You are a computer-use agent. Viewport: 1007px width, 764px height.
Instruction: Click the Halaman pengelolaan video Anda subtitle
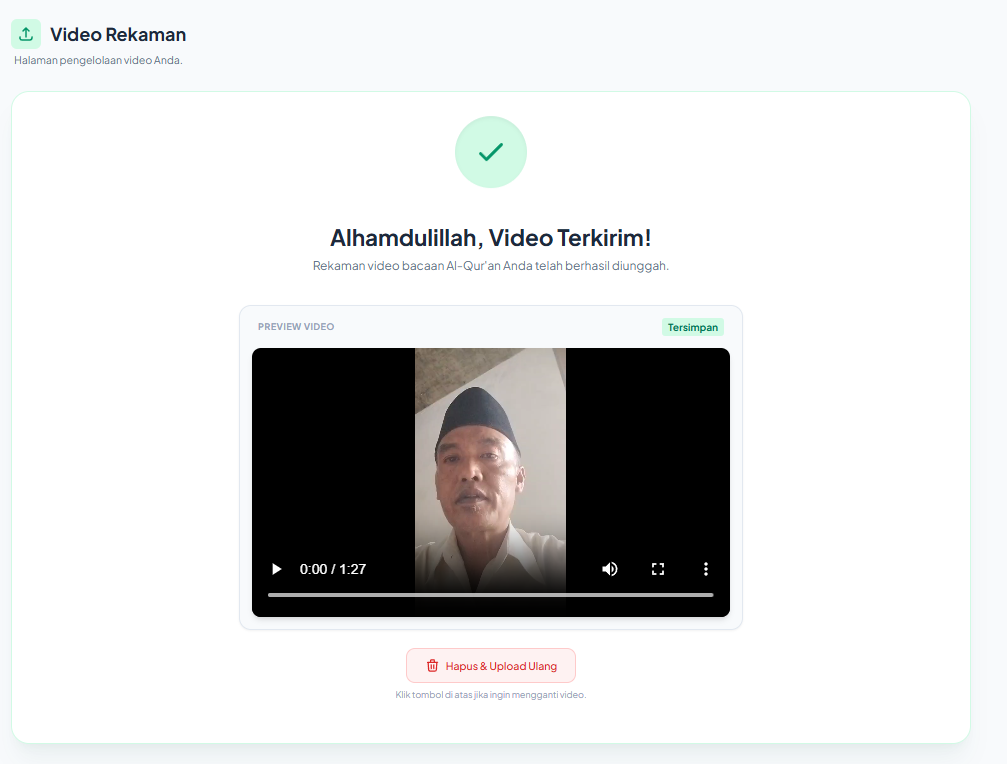[x=98, y=60]
